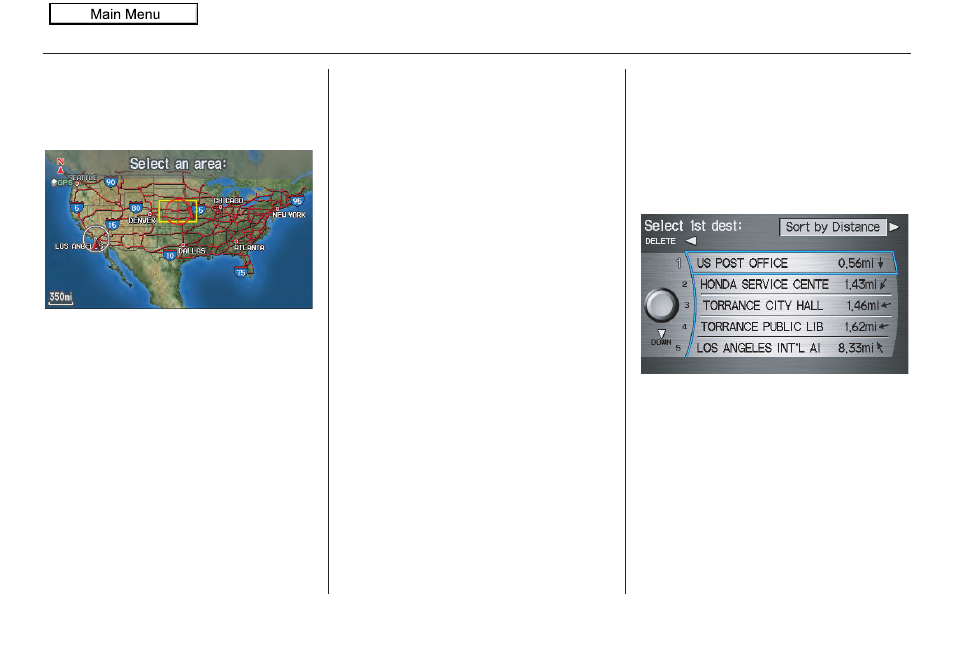954x652 pixels.
Task: Click the Interstate 95 shield near New York
Action: click(297, 201)
